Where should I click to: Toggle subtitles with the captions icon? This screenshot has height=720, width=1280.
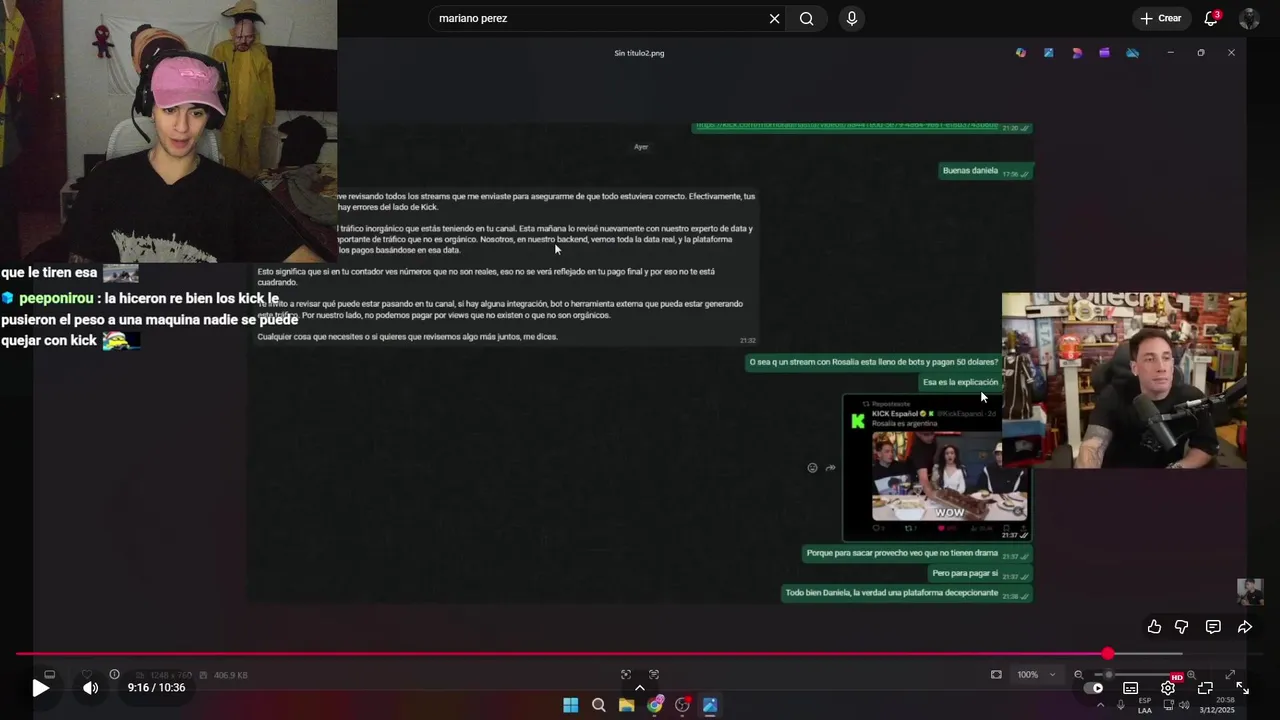point(1130,688)
